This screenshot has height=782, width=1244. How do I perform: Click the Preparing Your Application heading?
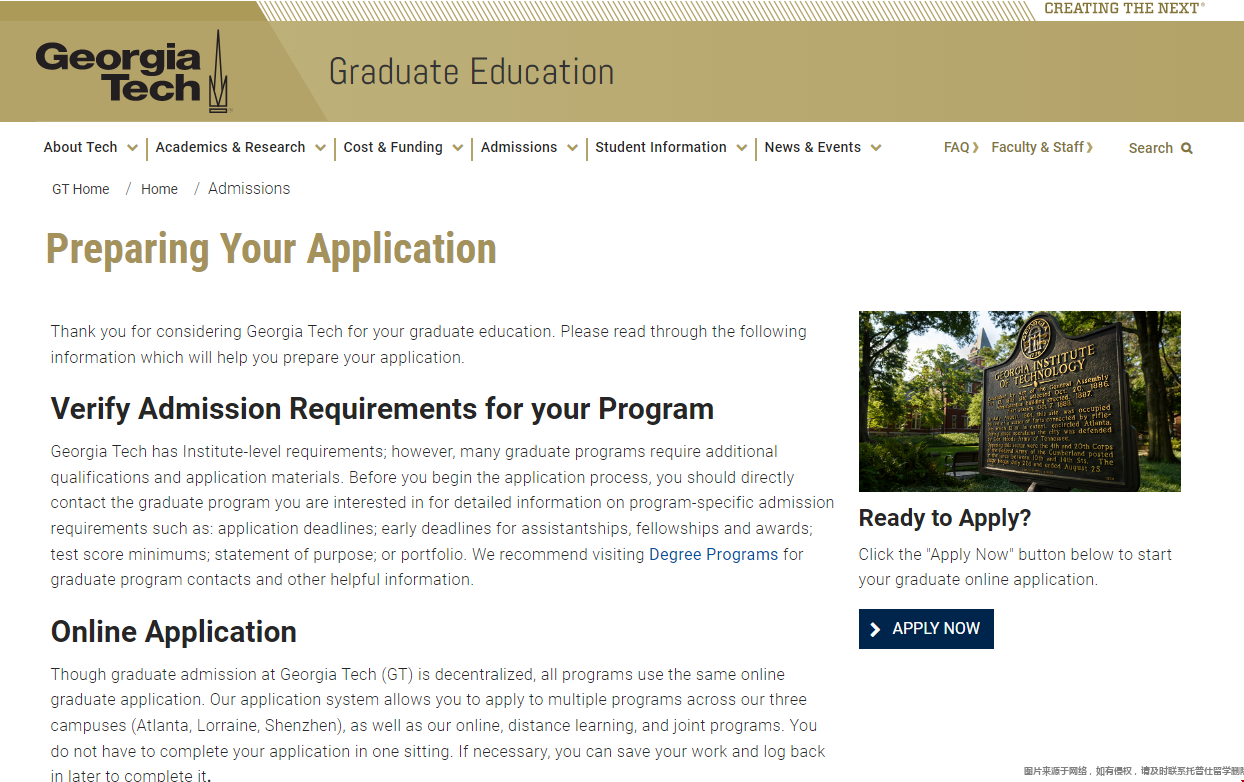[271, 249]
